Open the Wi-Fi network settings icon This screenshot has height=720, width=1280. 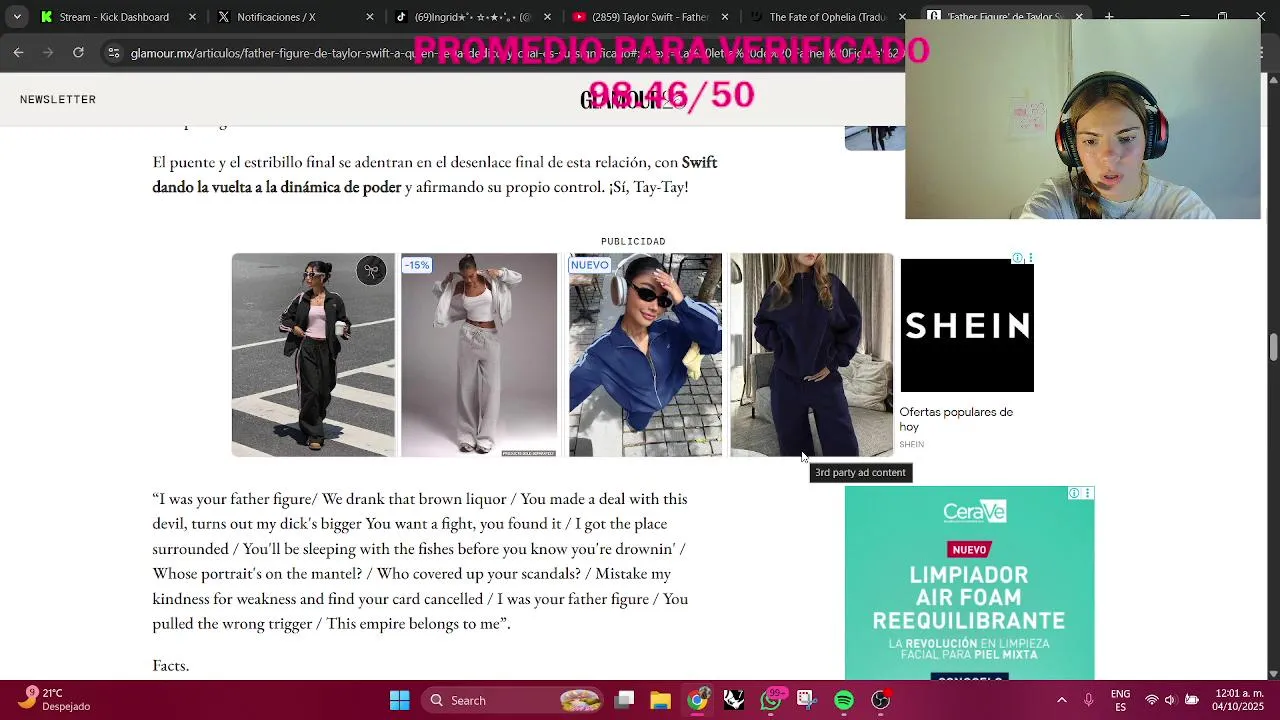[x=1152, y=700]
